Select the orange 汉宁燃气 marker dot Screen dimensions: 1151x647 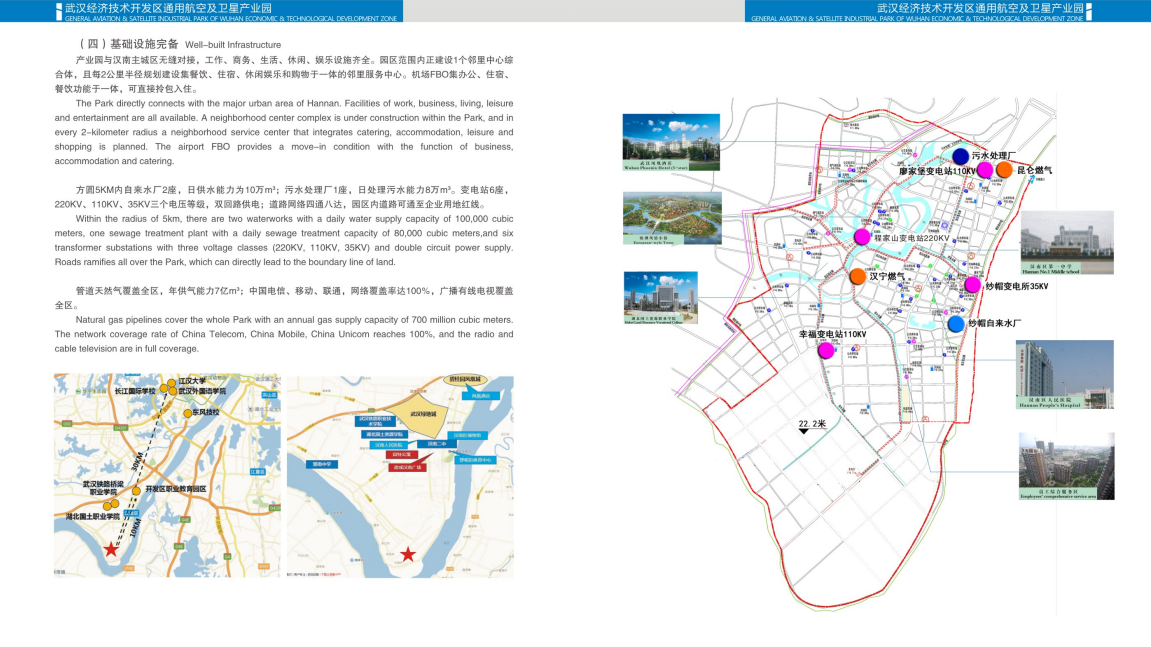857,276
